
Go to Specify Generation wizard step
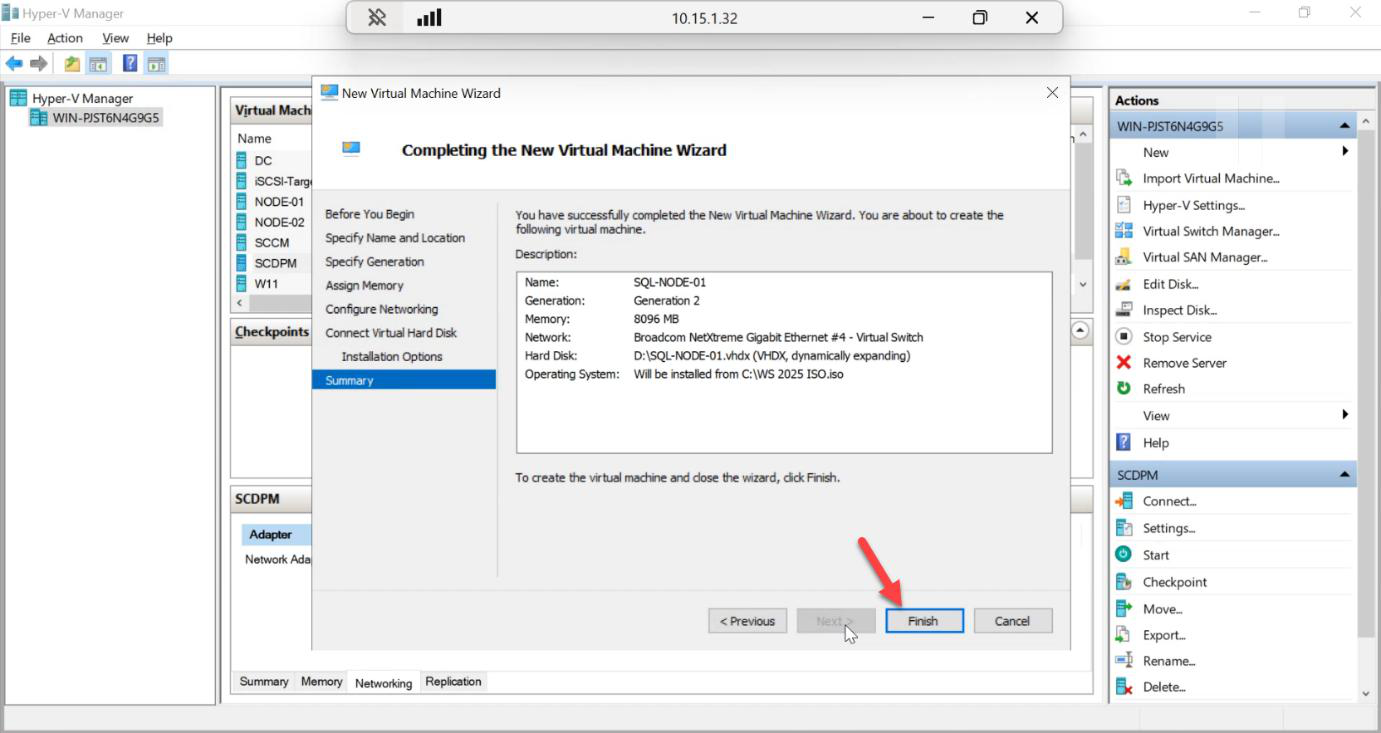[x=375, y=262]
